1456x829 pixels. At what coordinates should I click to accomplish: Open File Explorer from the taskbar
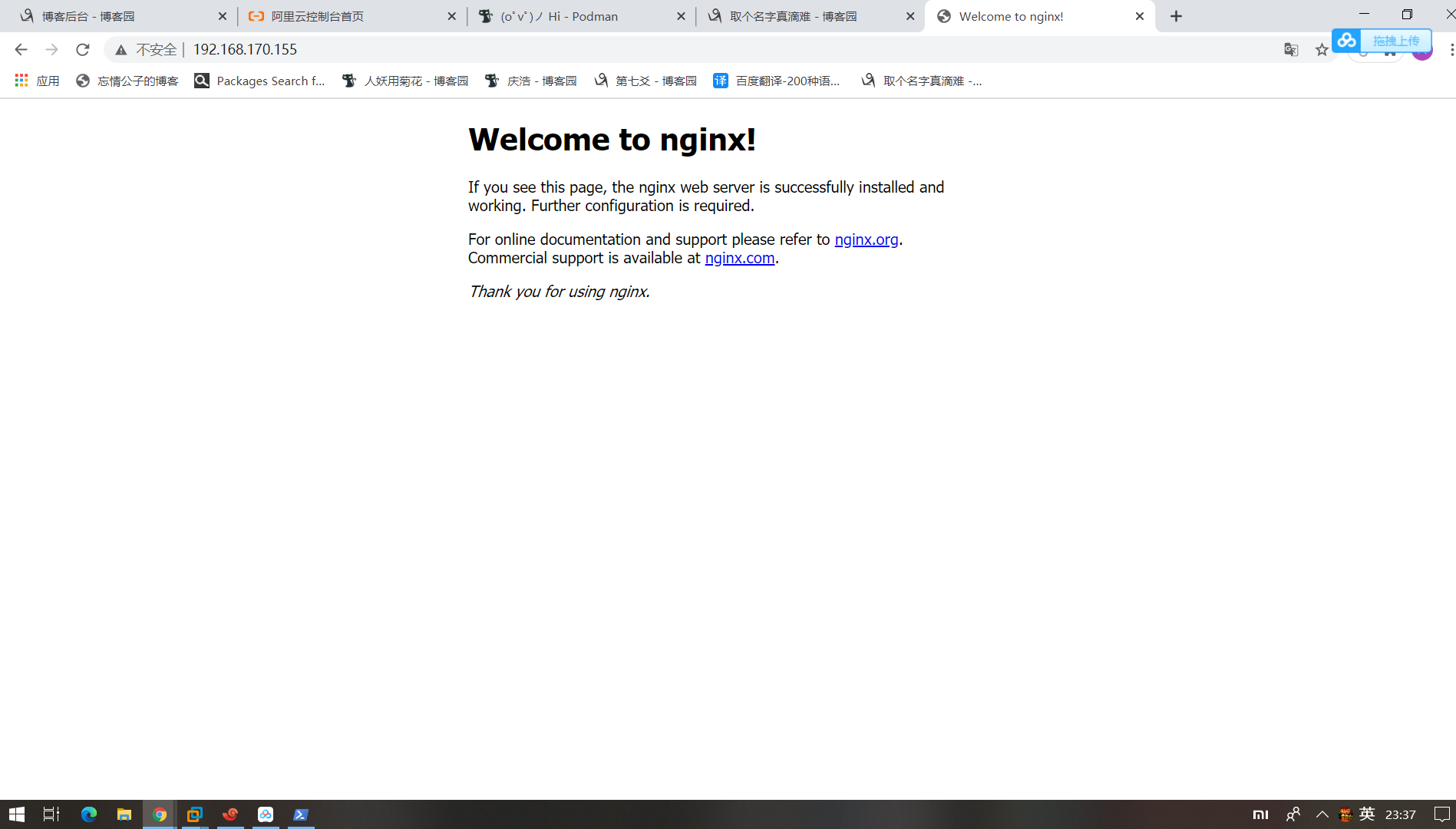tap(124, 814)
